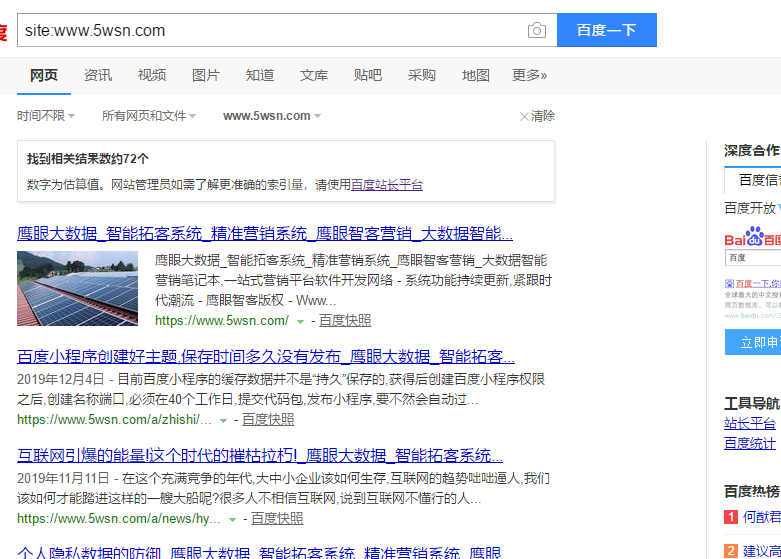Click the https://www.5wsn.com/a/zhishi/... URL
The width and height of the screenshot is (781, 559).
tap(114, 419)
